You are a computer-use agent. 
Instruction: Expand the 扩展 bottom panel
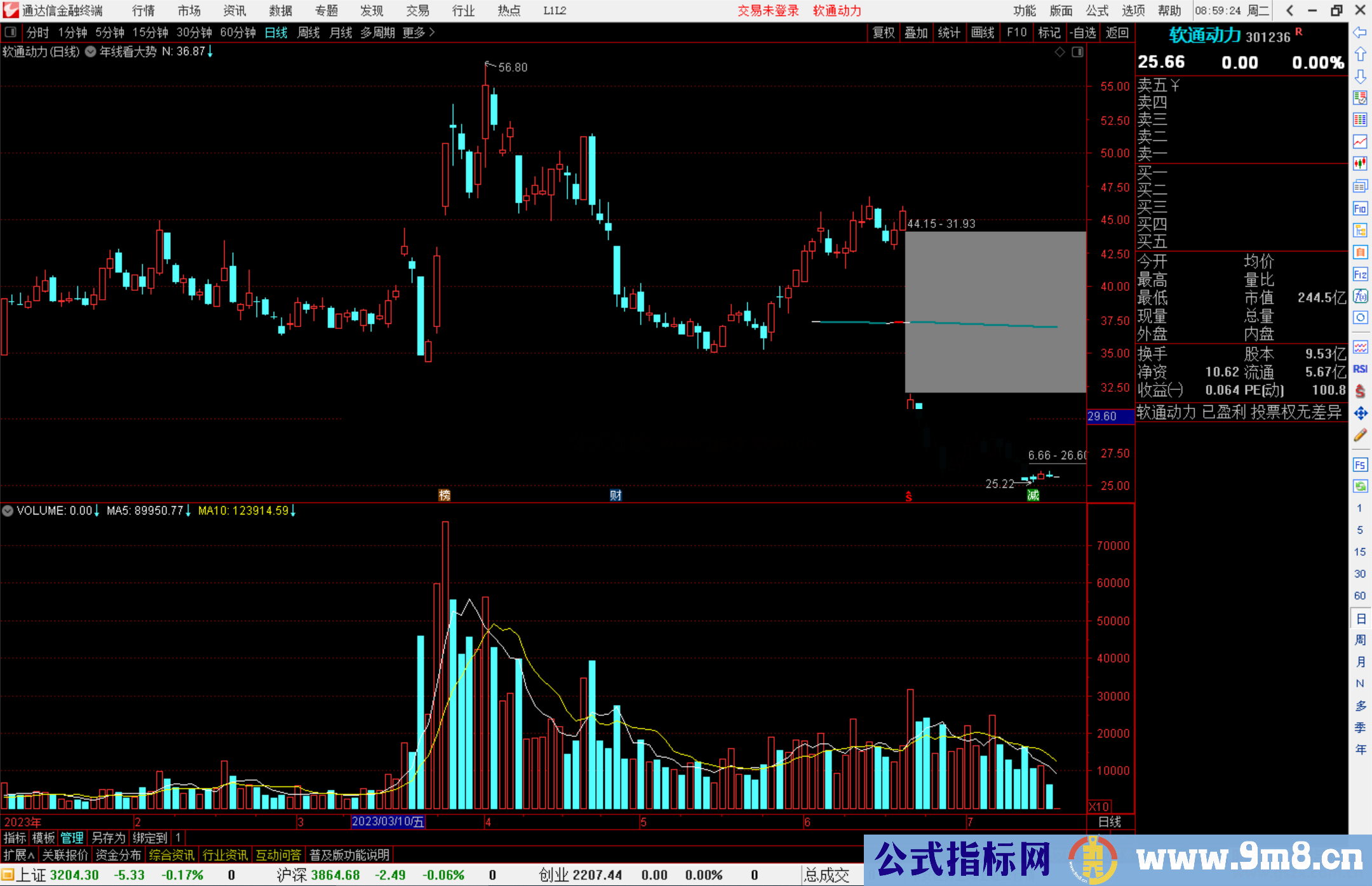coord(18,855)
